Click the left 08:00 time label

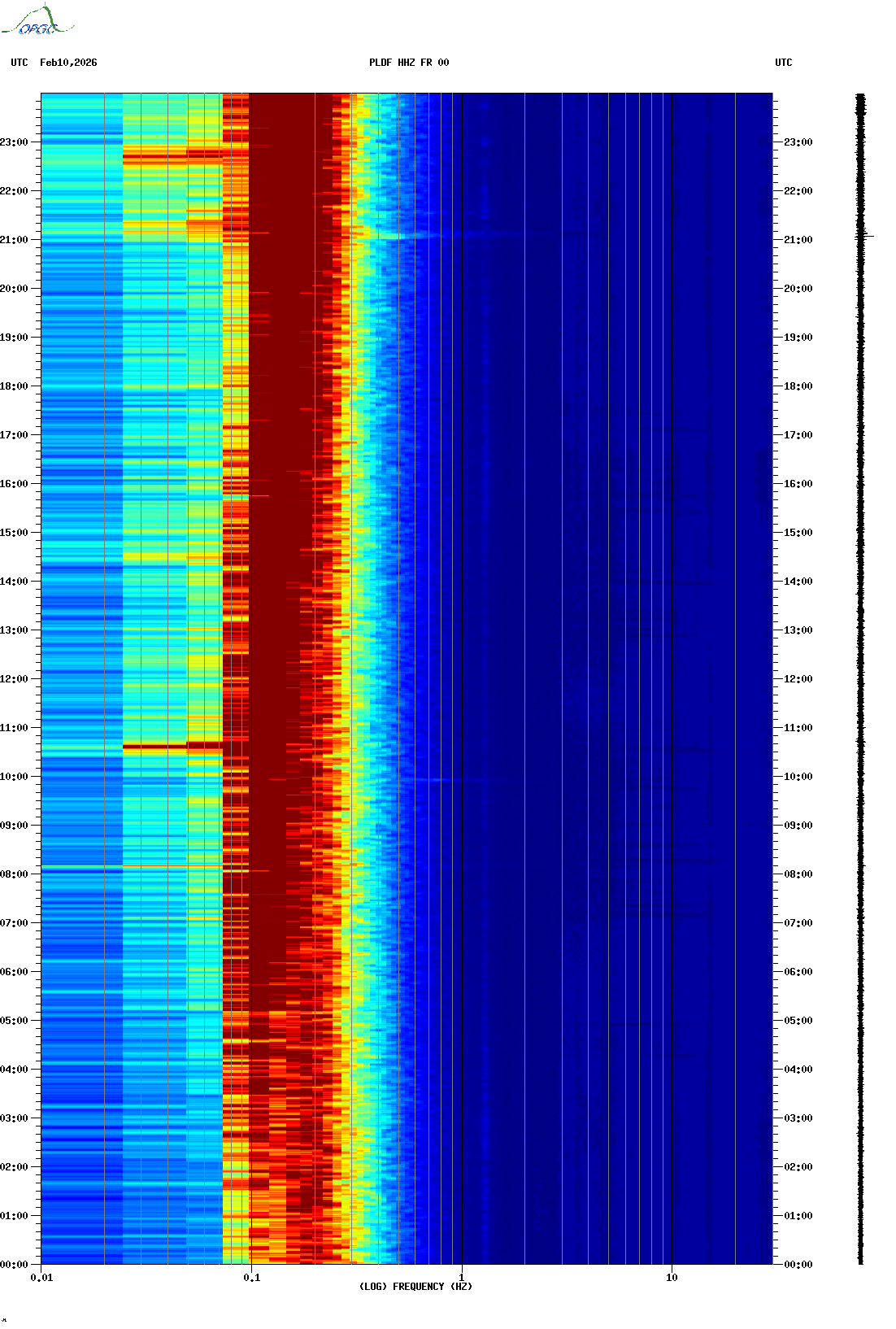(x=14, y=874)
